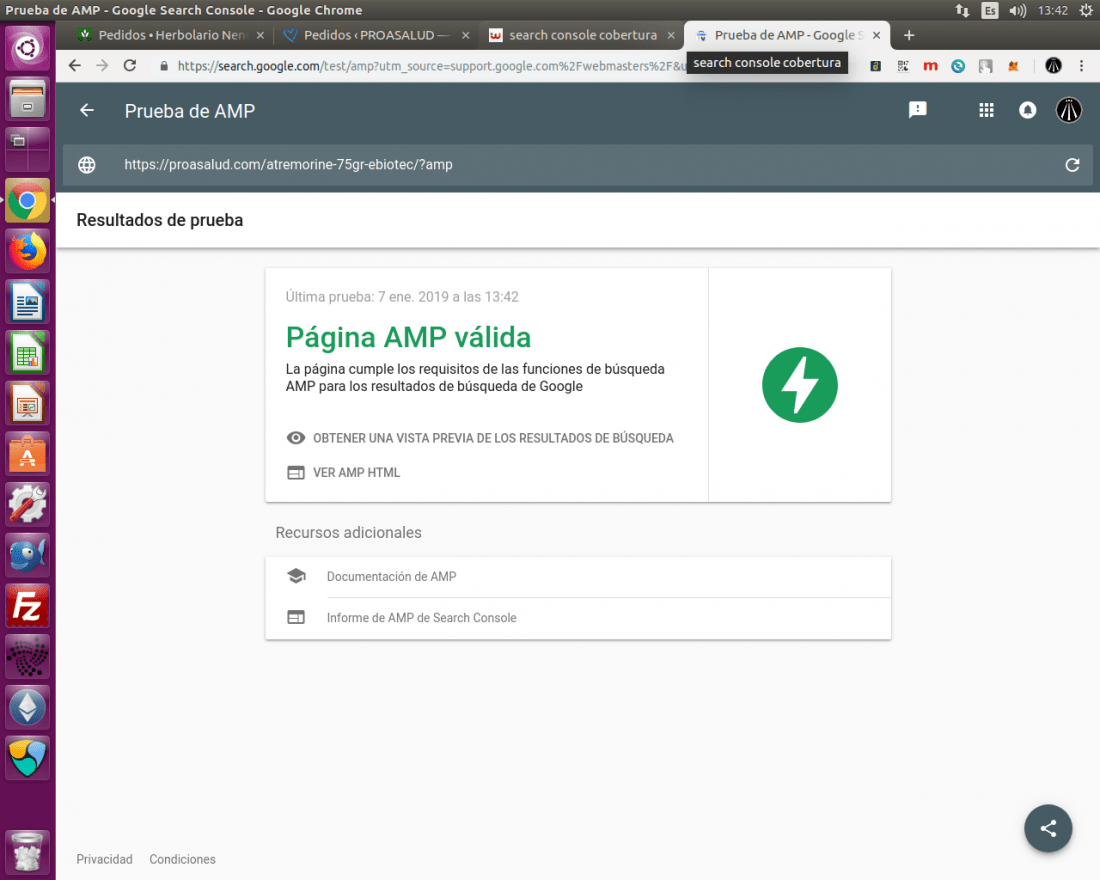The height and width of the screenshot is (880, 1100).
Task: Click the graduation cap documentation icon
Action: [296, 576]
